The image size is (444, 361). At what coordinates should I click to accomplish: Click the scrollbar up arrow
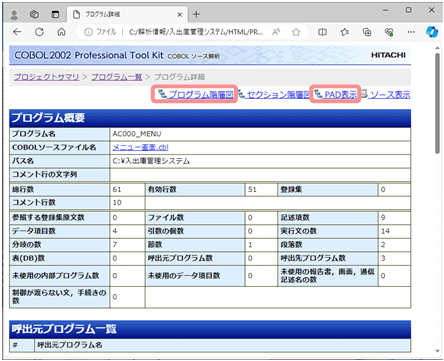437,49
